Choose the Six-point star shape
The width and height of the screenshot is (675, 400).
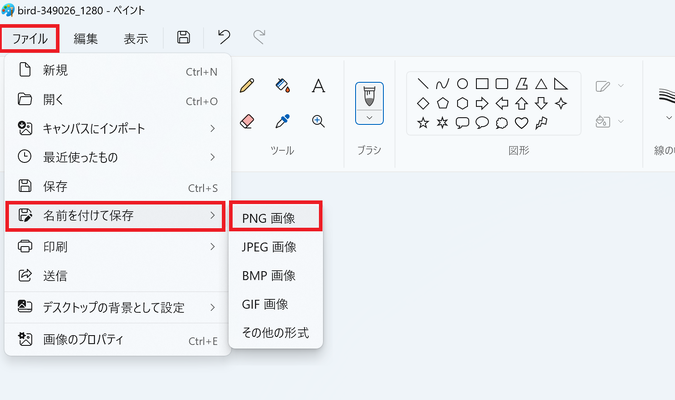[x=443, y=123]
